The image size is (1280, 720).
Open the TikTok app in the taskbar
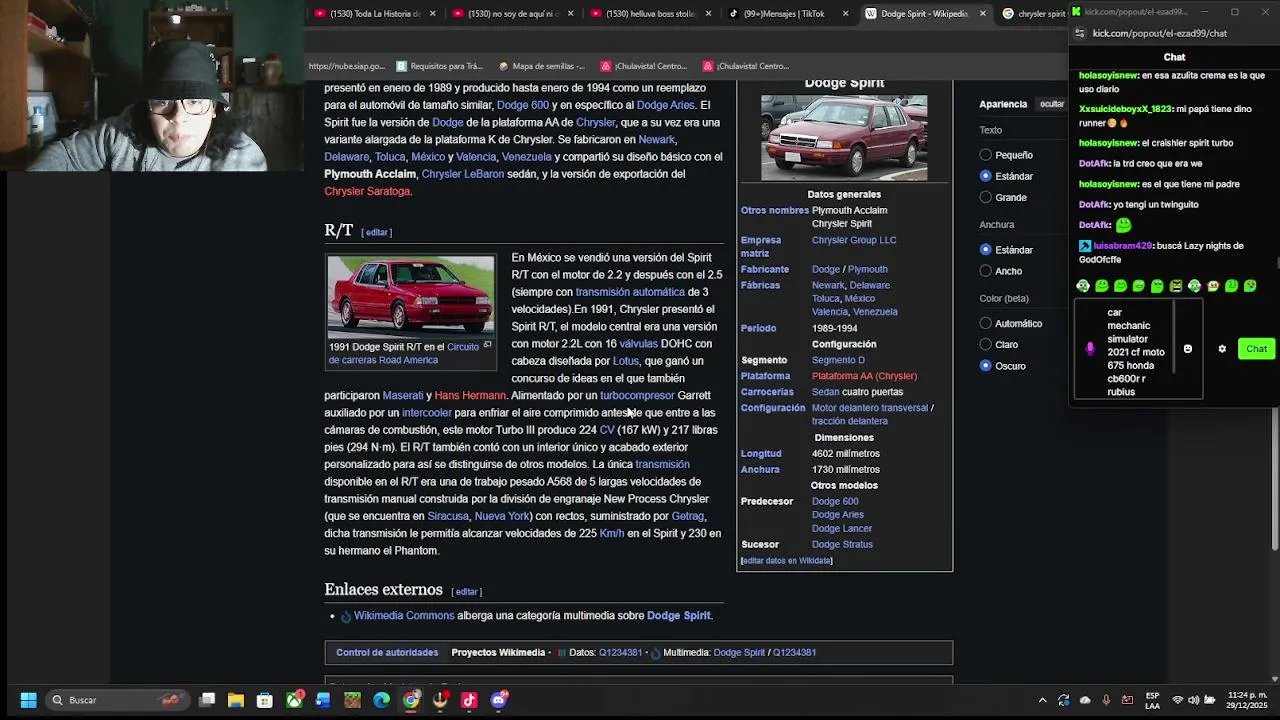click(x=469, y=700)
